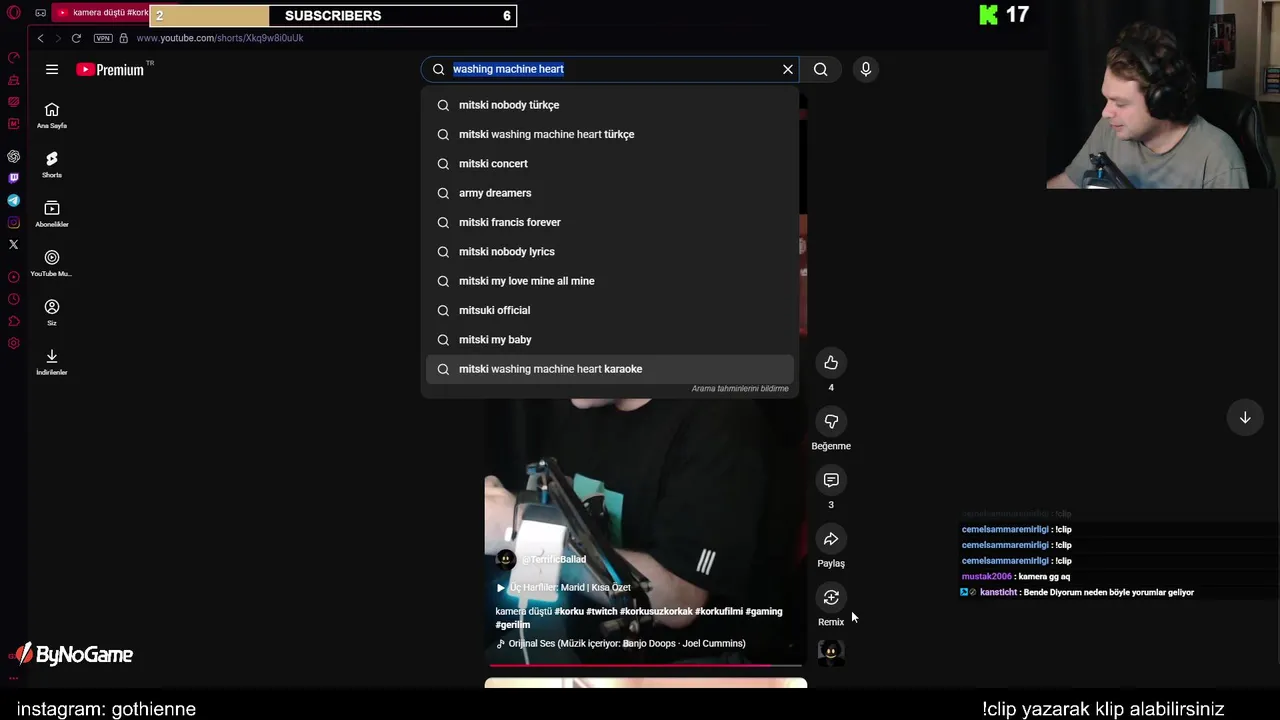
Task: Open Twitch from the browser sidebar
Action: click(14, 178)
